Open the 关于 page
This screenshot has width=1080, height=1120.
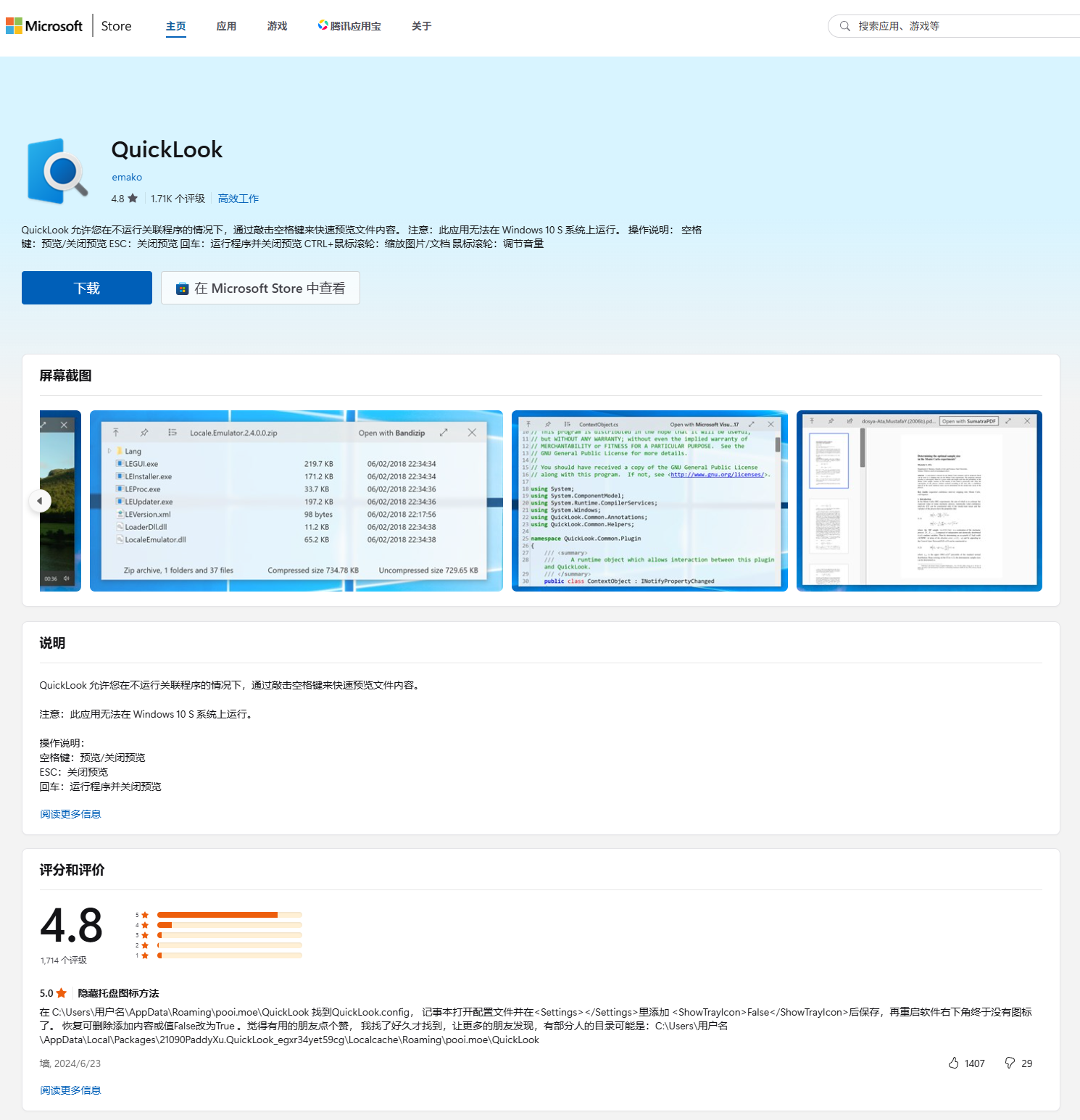click(x=421, y=26)
